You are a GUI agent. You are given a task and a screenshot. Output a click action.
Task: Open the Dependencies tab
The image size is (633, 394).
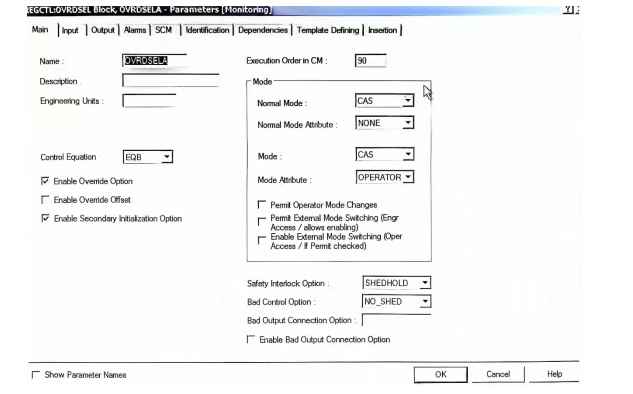(x=263, y=30)
